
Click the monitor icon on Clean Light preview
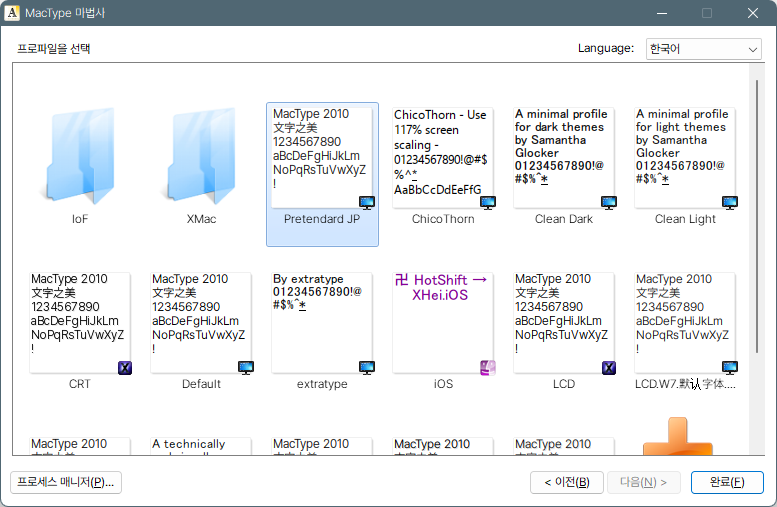(x=730, y=202)
